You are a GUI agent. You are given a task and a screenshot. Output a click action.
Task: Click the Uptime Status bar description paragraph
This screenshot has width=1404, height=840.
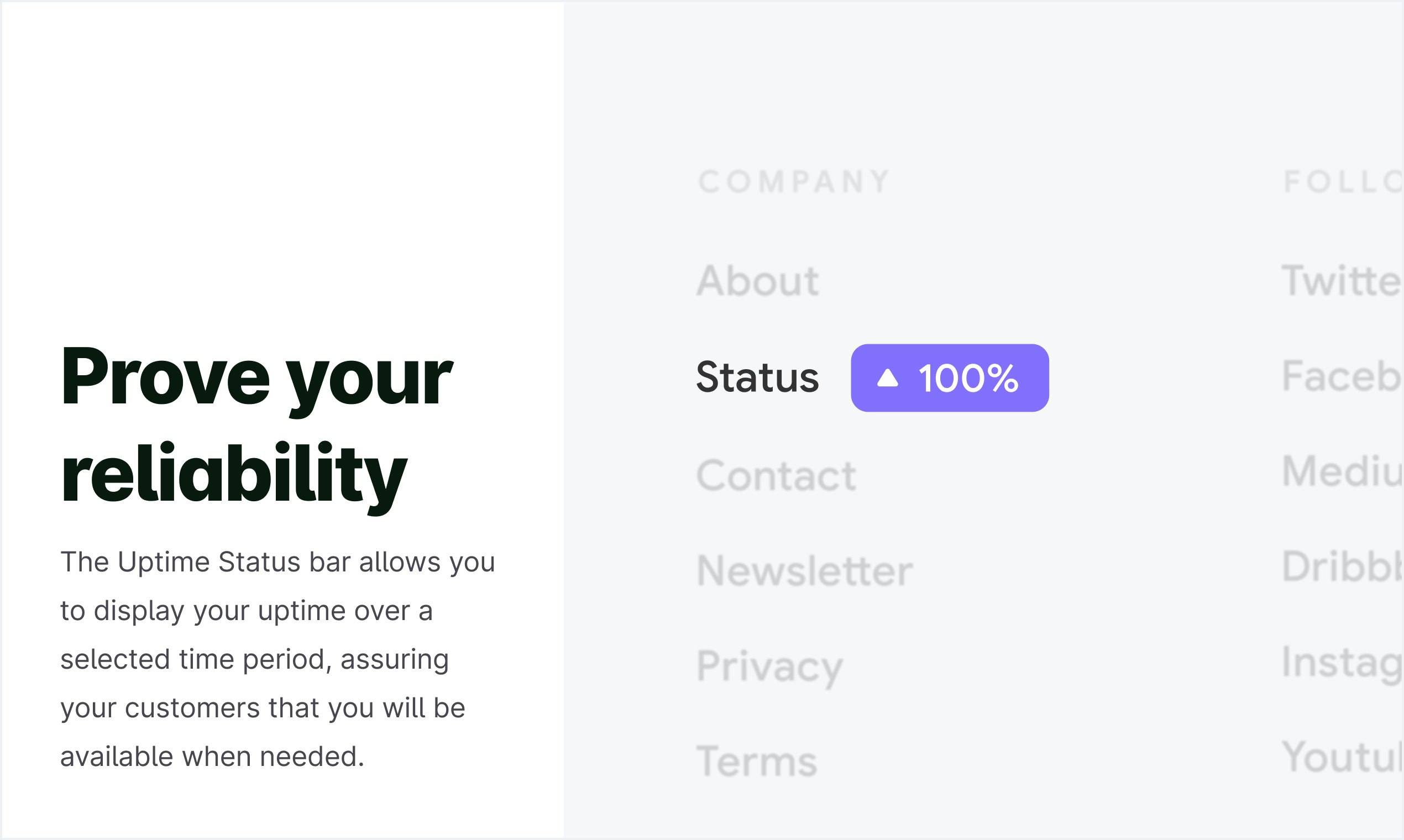click(277, 659)
